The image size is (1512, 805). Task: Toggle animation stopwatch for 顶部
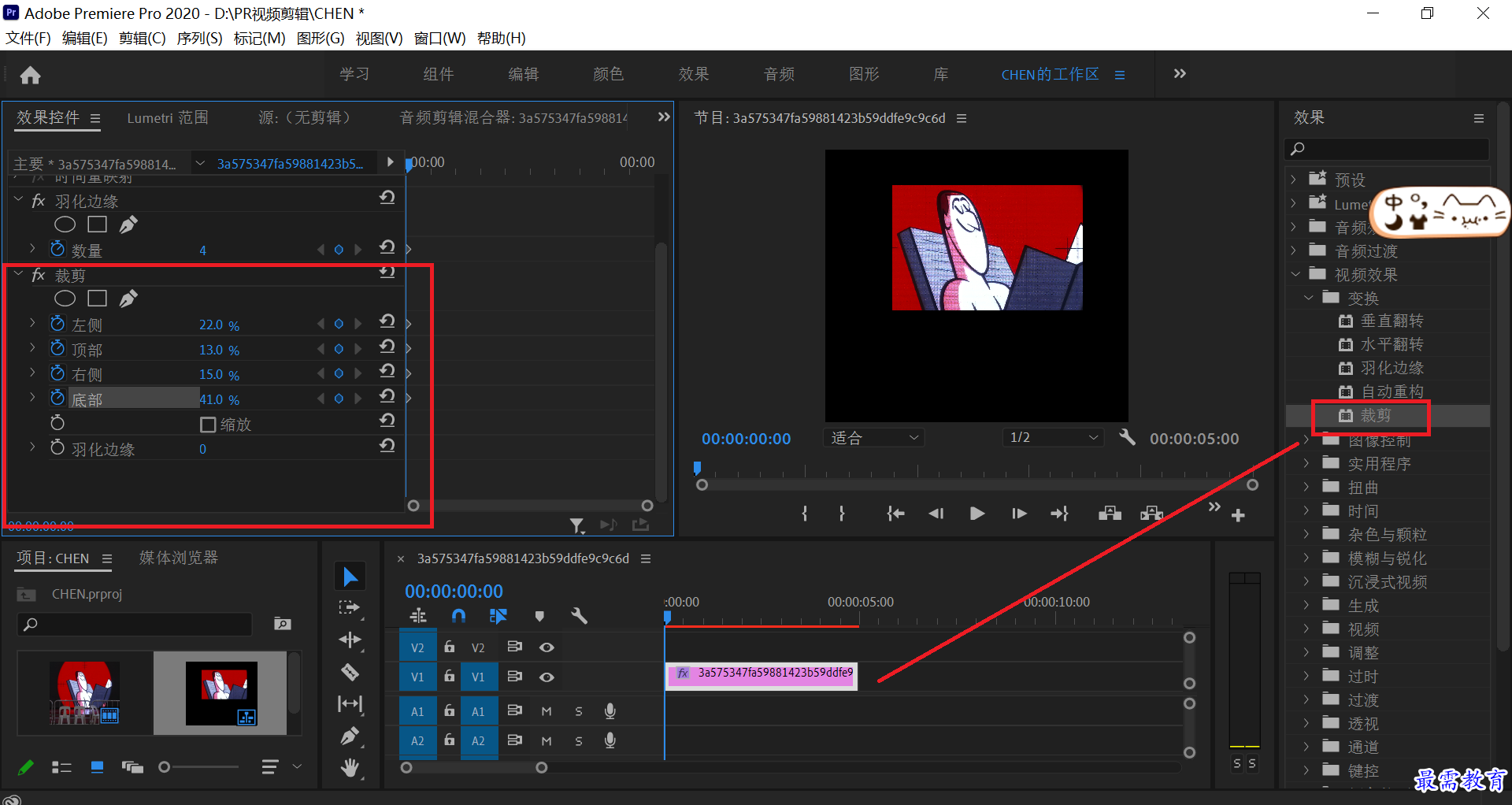point(57,348)
